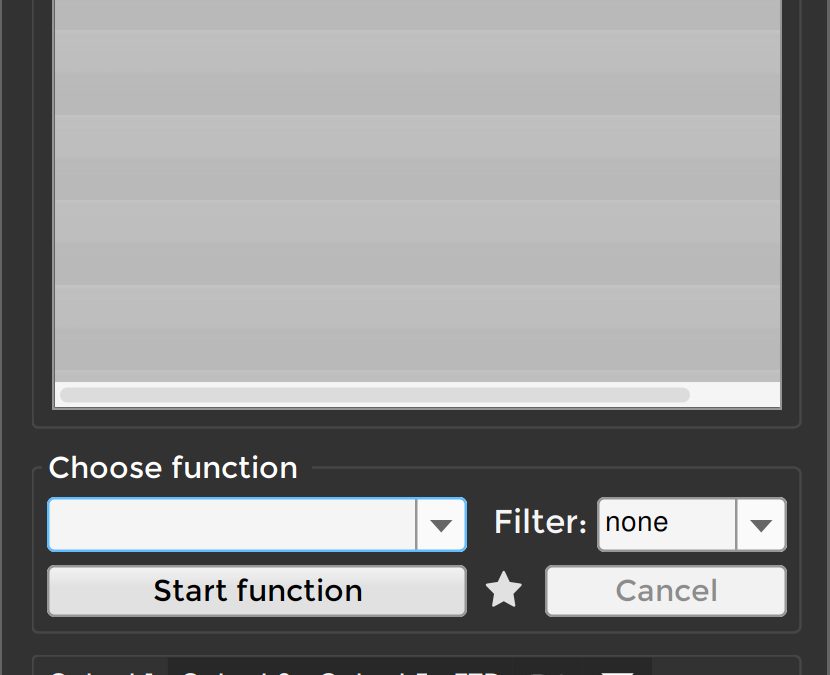The image size is (830, 675).
Task: Click the empty scrollbar track right of the thumb
Action: [734, 395]
